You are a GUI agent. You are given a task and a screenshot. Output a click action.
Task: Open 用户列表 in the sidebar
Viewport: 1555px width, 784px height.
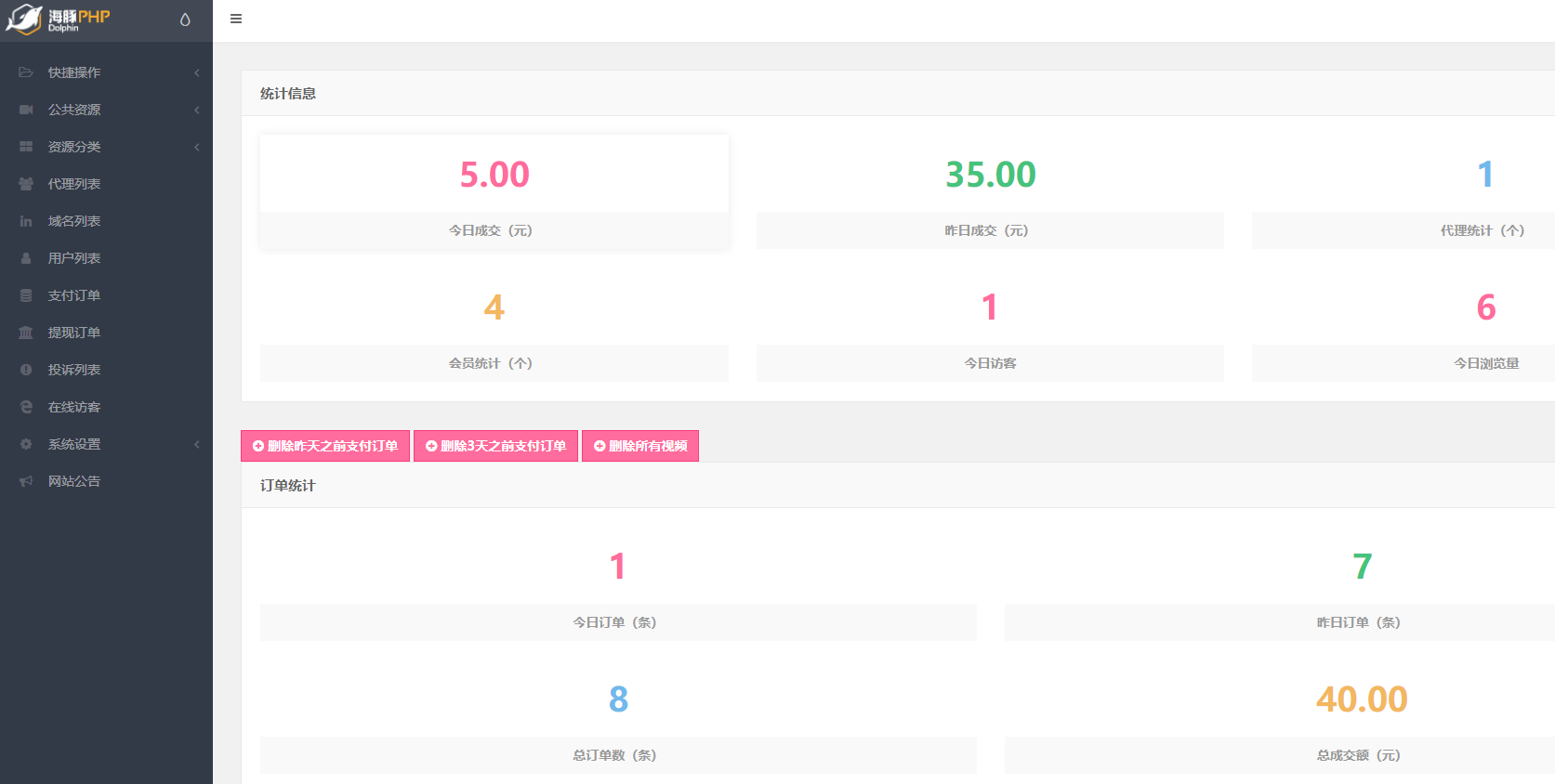coord(74,258)
